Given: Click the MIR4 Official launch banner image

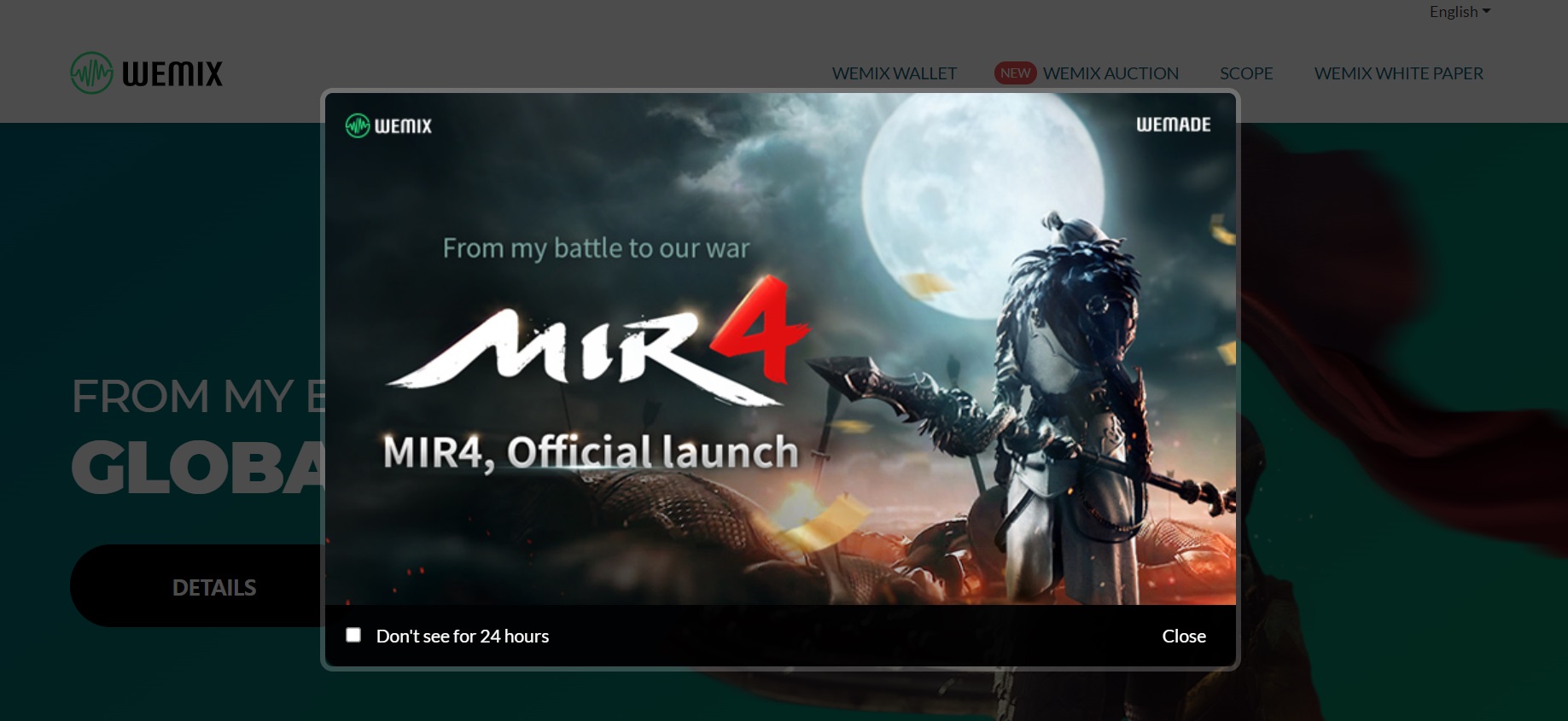Looking at the screenshot, I should pyautogui.click(x=780, y=349).
